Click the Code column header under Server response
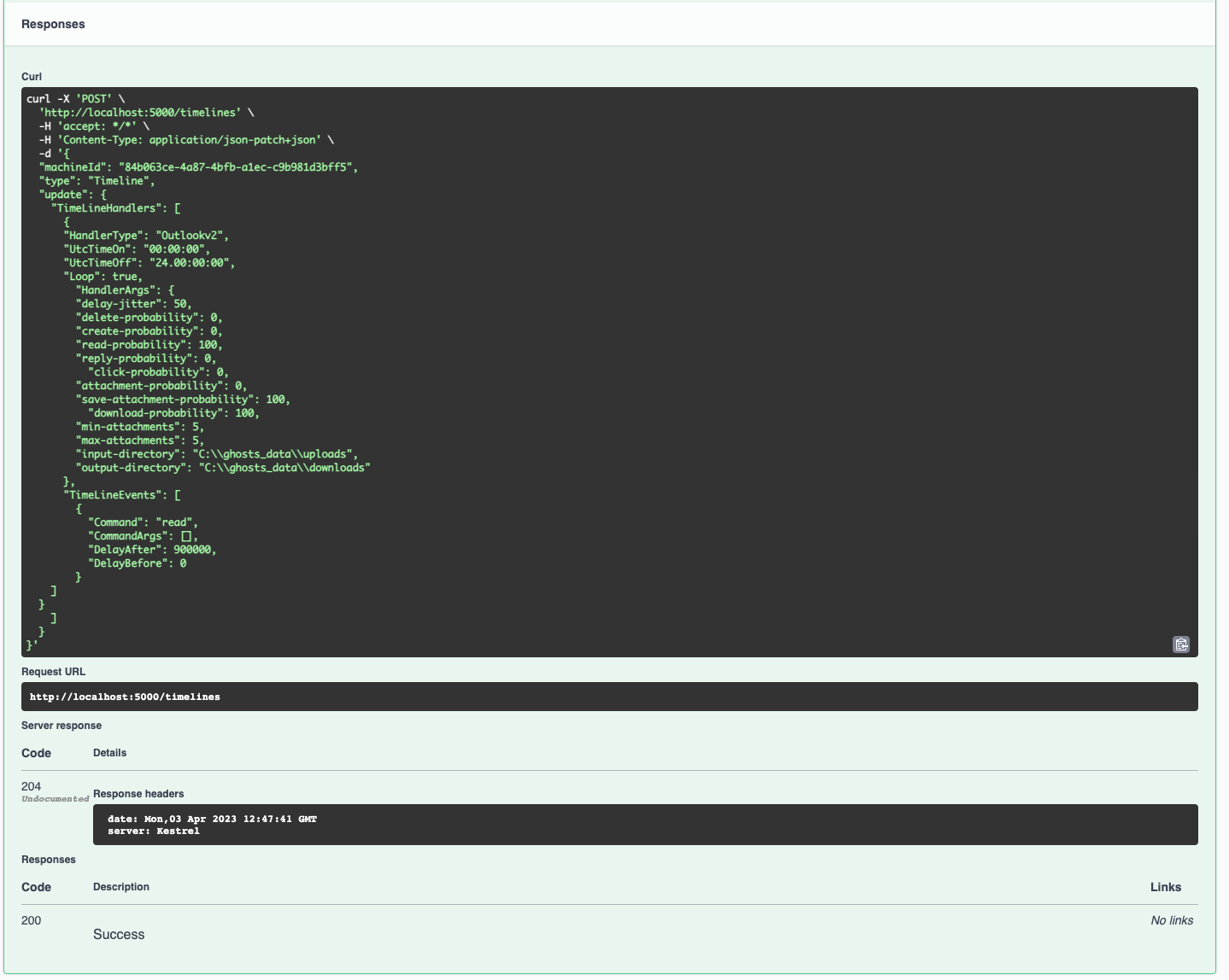This screenshot has width=1229, height=980. point(36,753)
